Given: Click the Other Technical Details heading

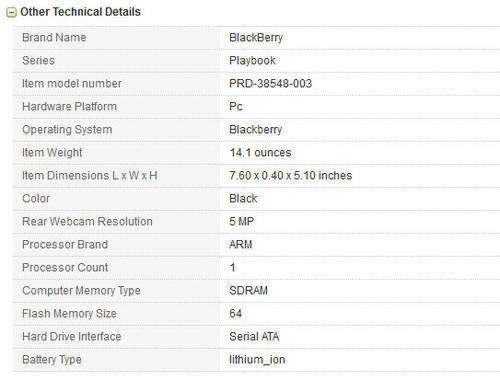Looking at the screenshot, I should (80, 12).
